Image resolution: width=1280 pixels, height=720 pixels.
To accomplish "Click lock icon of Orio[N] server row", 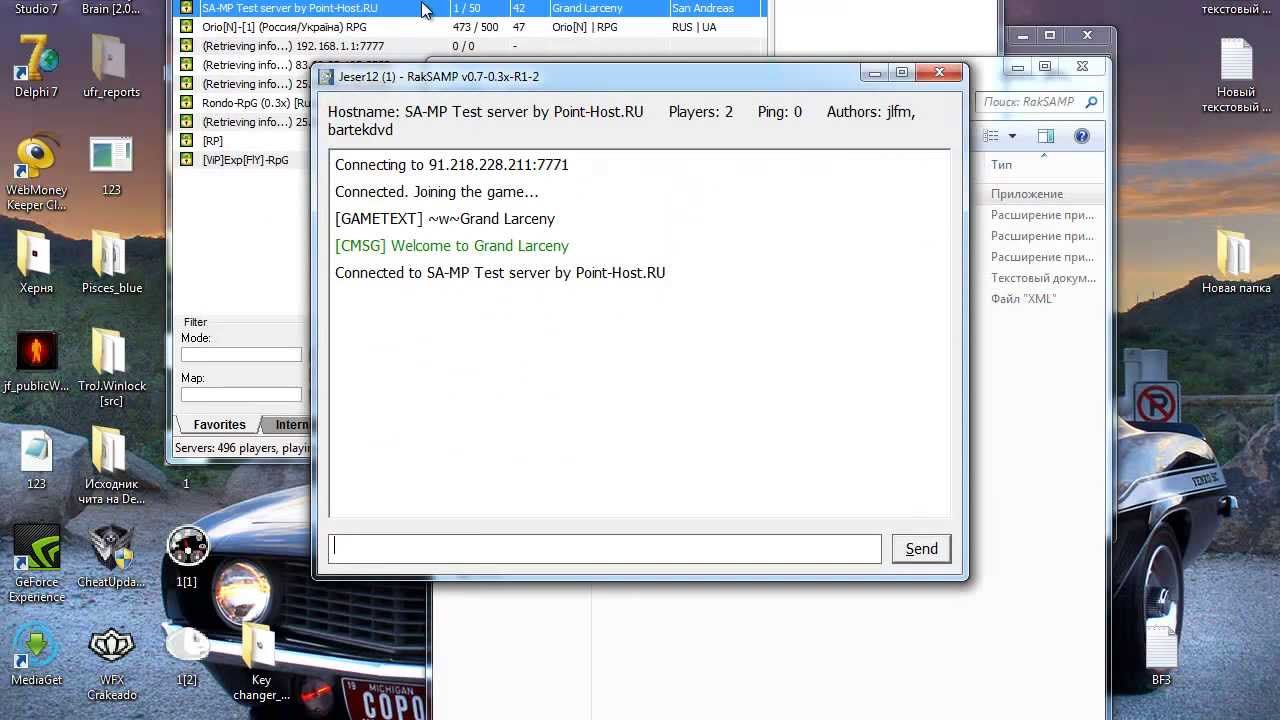I will (x=186, y=27).
